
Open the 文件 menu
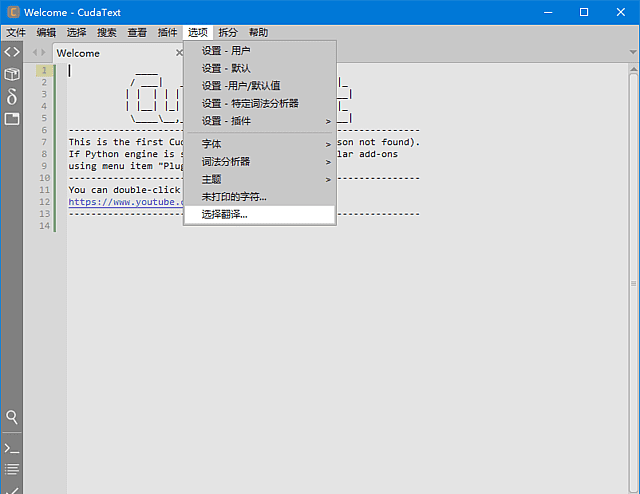pos(16,32)
